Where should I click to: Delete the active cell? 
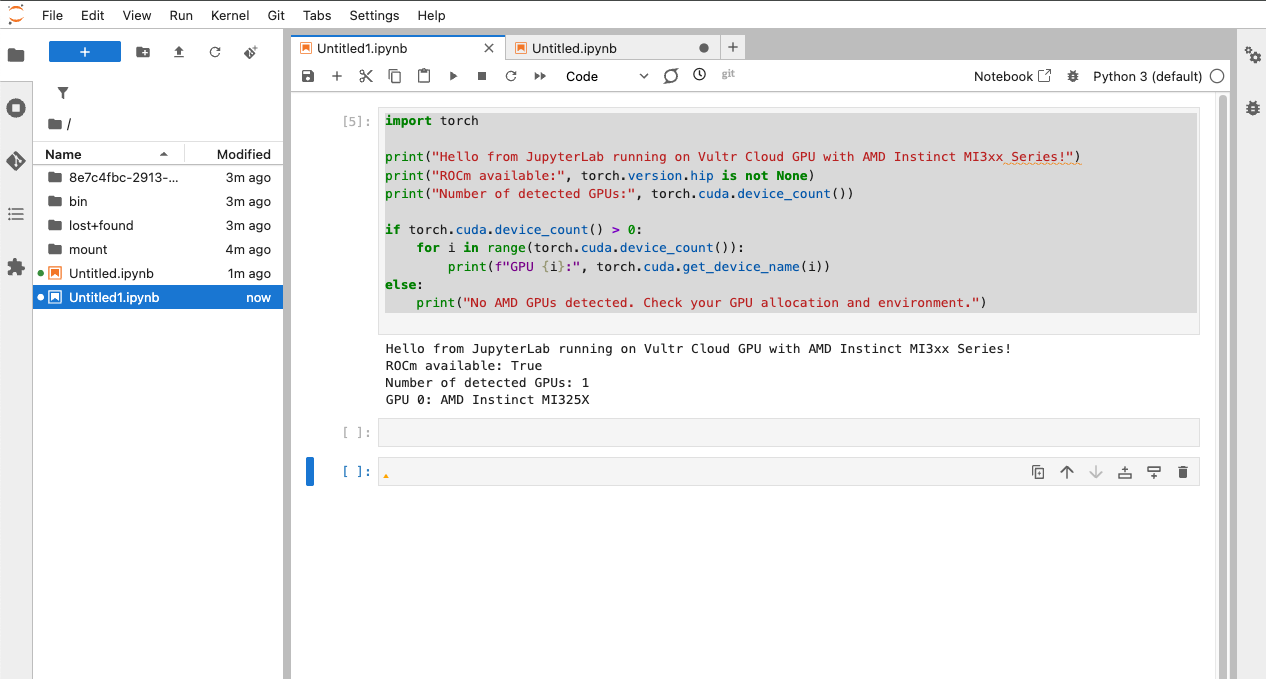1183,472
